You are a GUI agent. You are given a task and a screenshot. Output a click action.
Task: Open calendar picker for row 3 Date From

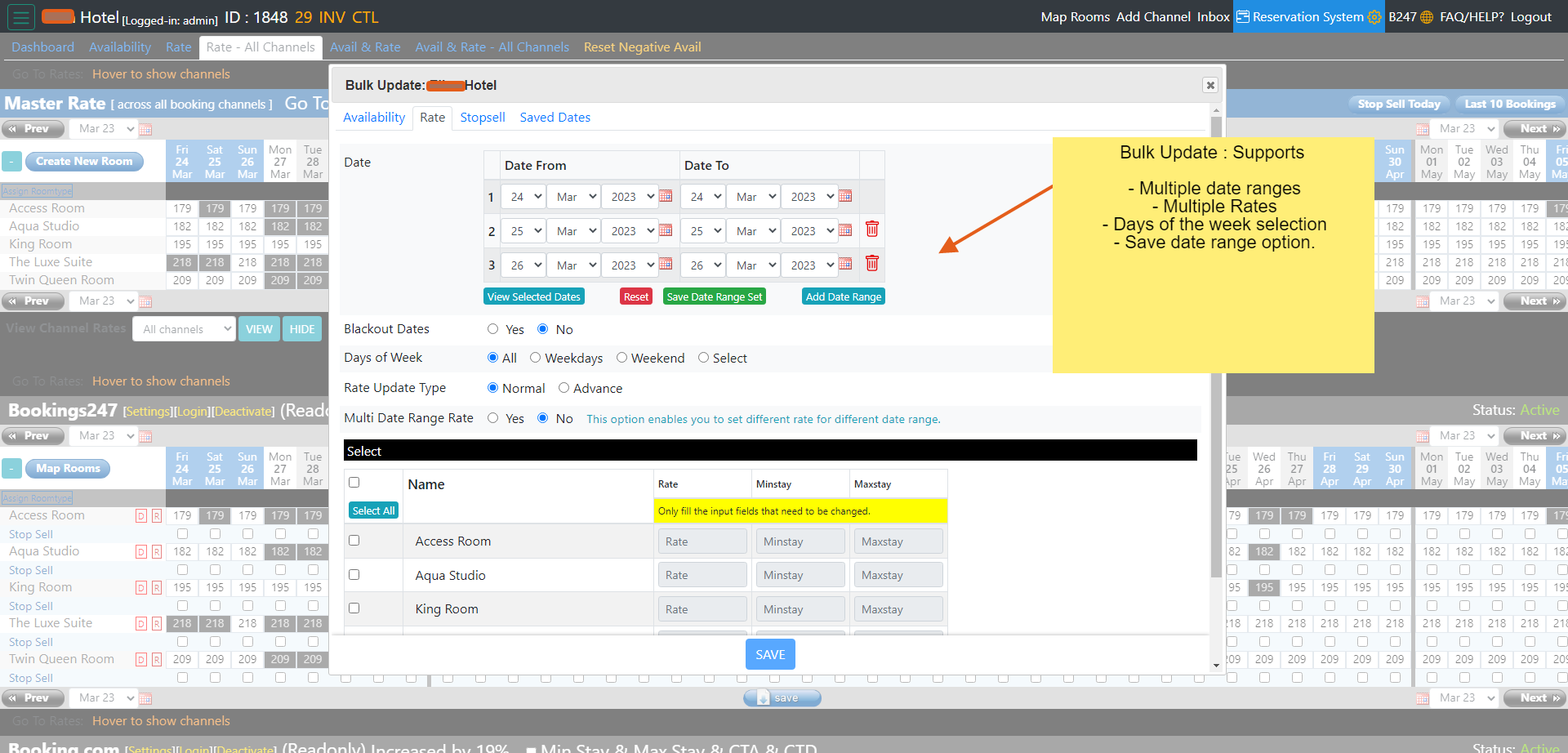tap(666, 264)
